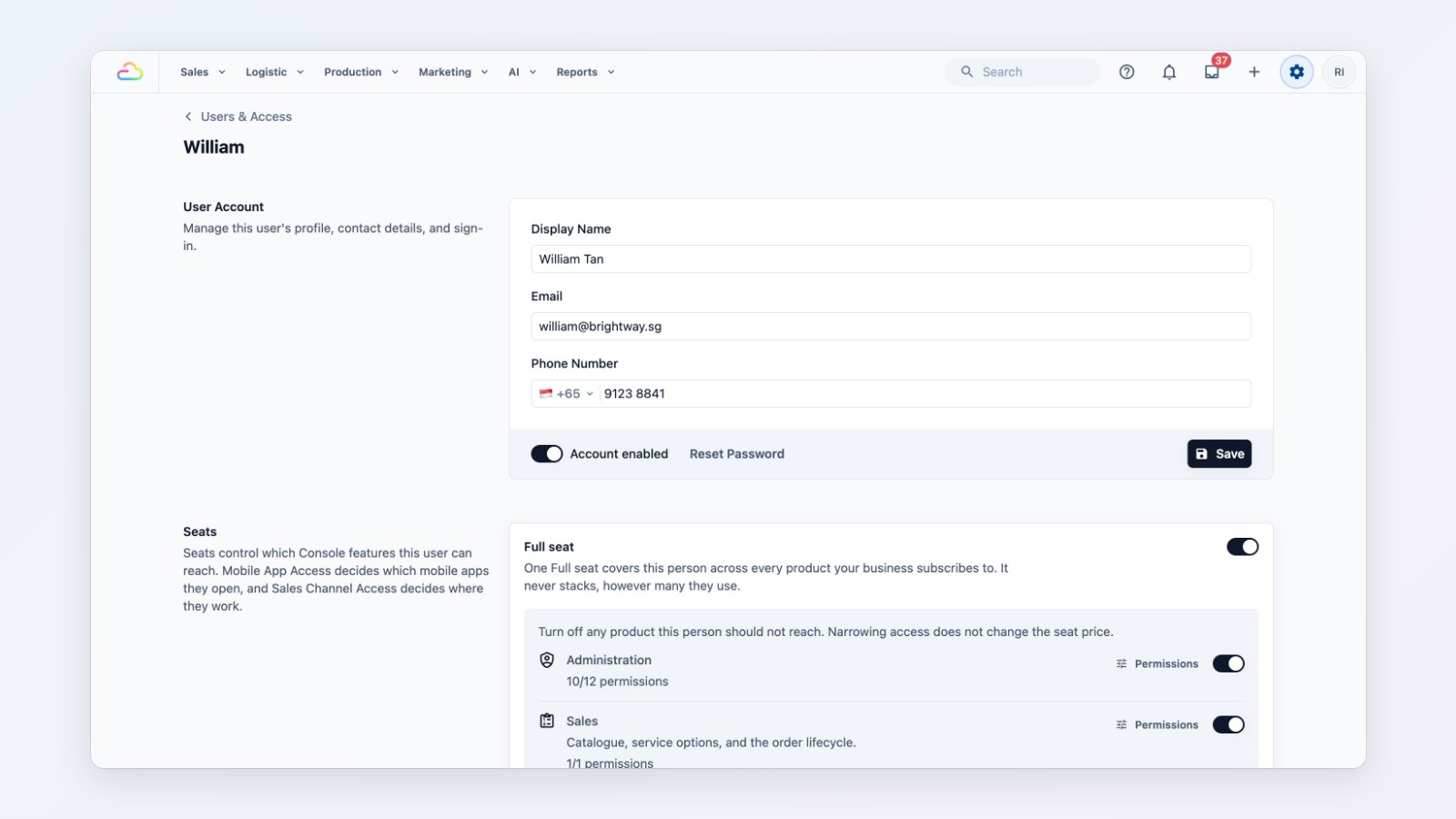Open the notifications bell
Image resolution: width=1456 pixels, height=819 pixels.
(1169, 72)
